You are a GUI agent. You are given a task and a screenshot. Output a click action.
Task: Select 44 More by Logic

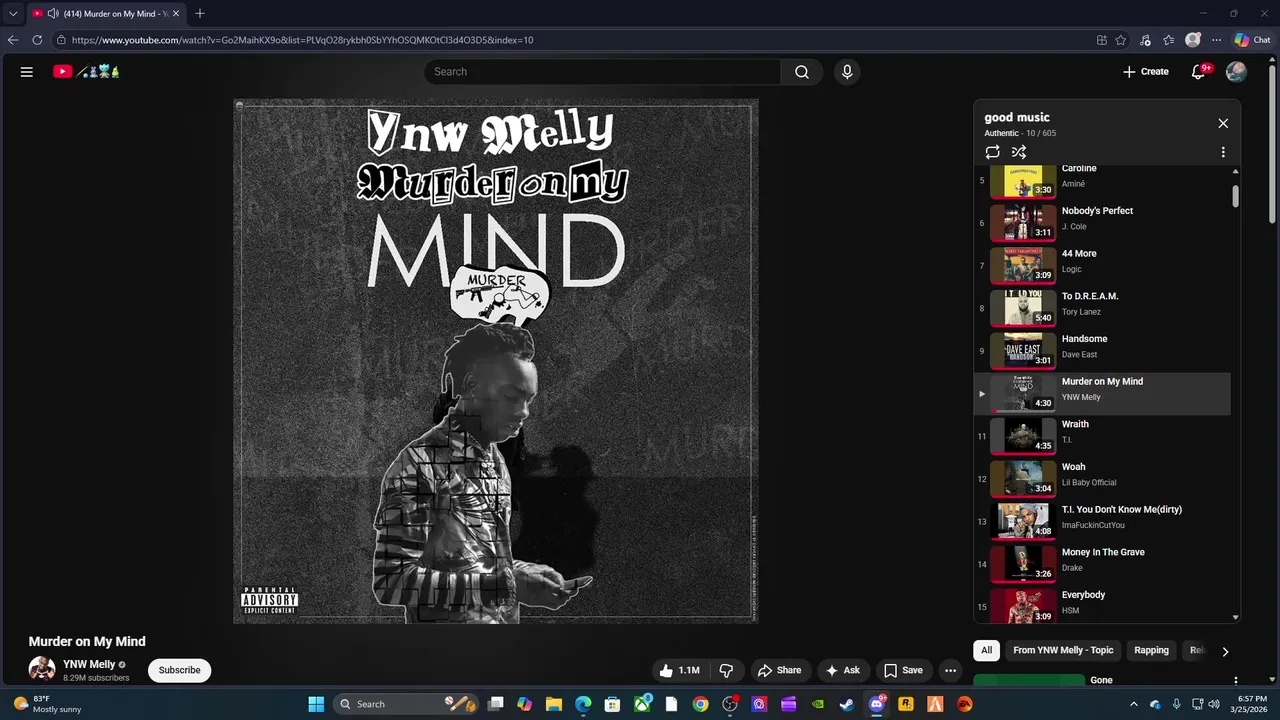coord(1102,266)
